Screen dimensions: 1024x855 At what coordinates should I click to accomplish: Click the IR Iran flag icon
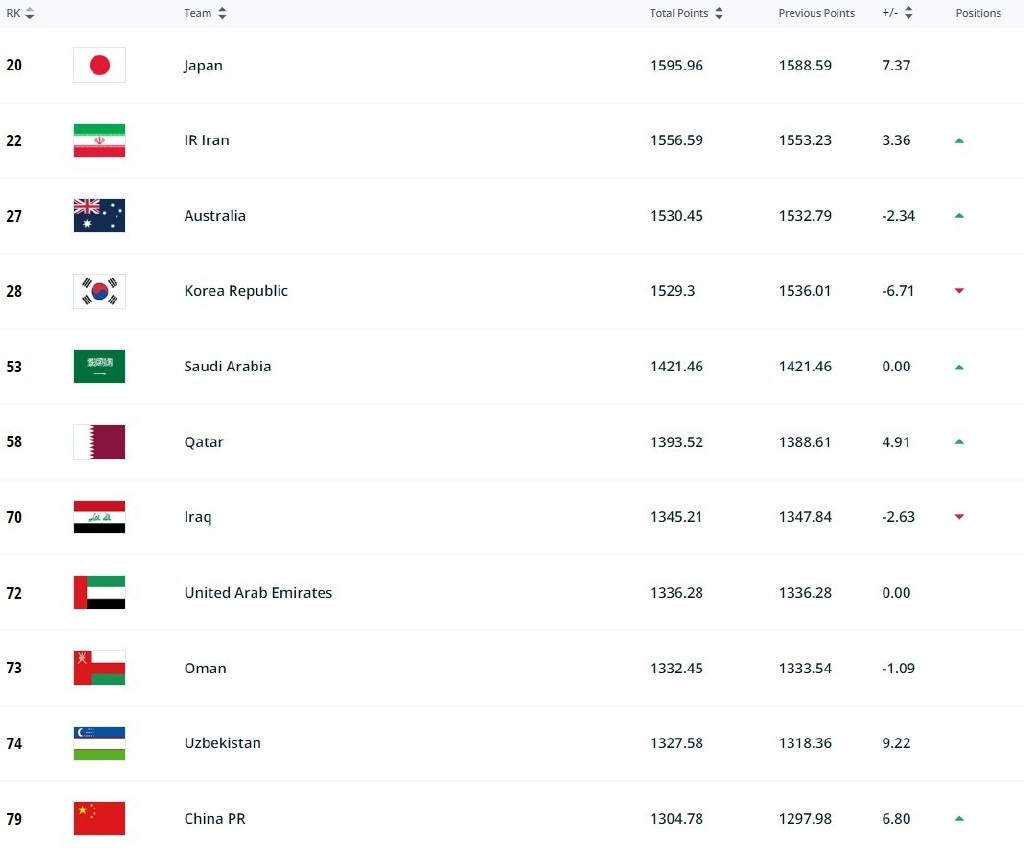(x=98, y=140)
